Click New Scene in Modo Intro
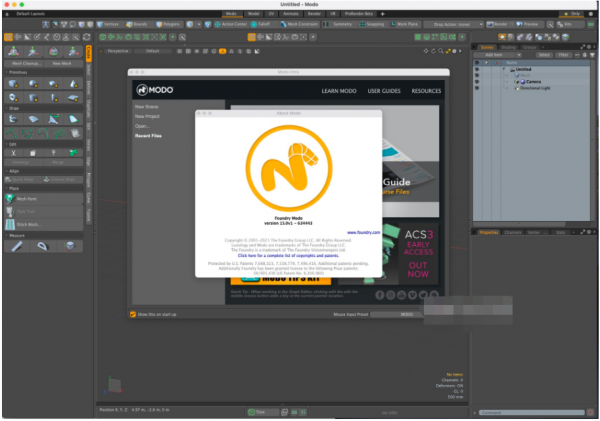 click(146, 107)
